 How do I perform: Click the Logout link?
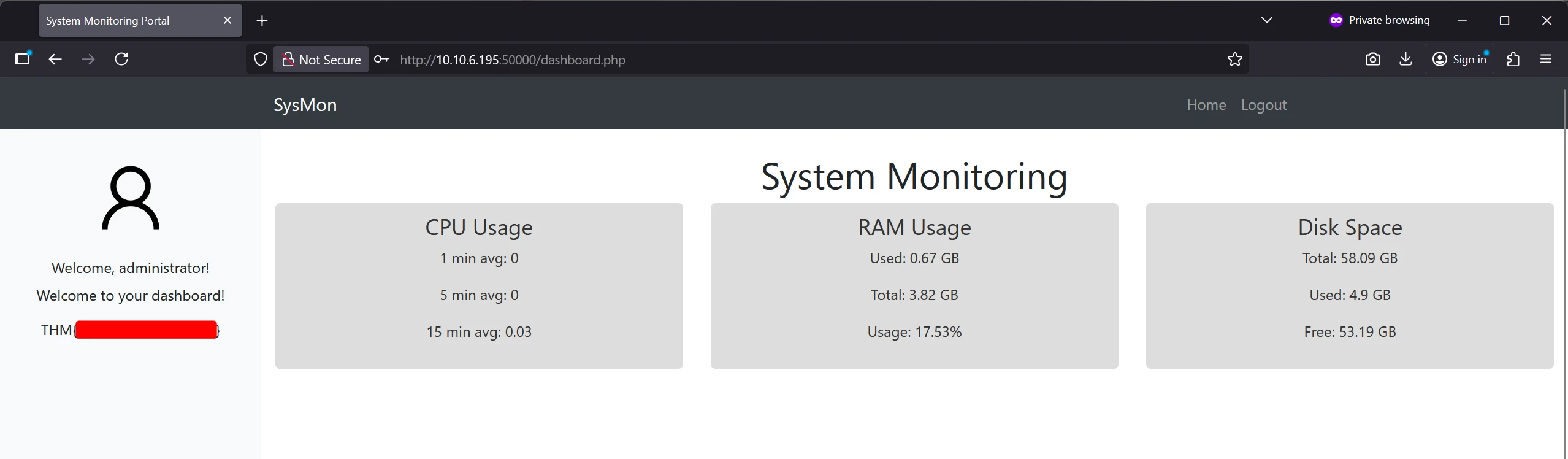coord(1263,105)
